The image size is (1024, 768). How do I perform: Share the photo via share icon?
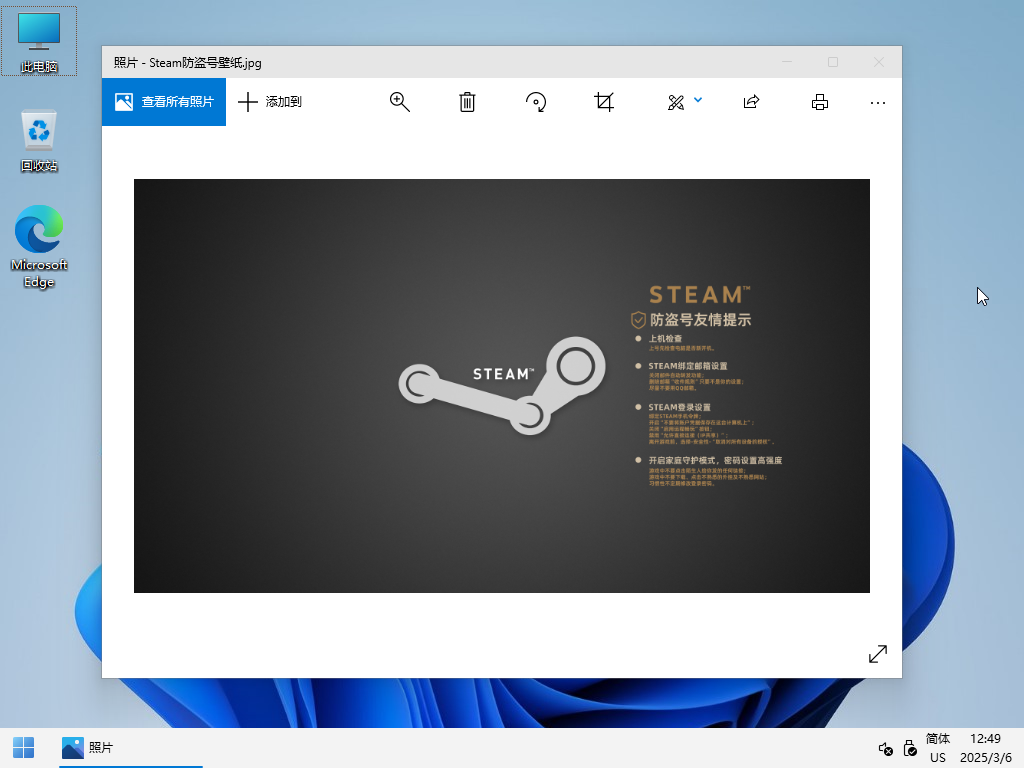tap(751, 102)
